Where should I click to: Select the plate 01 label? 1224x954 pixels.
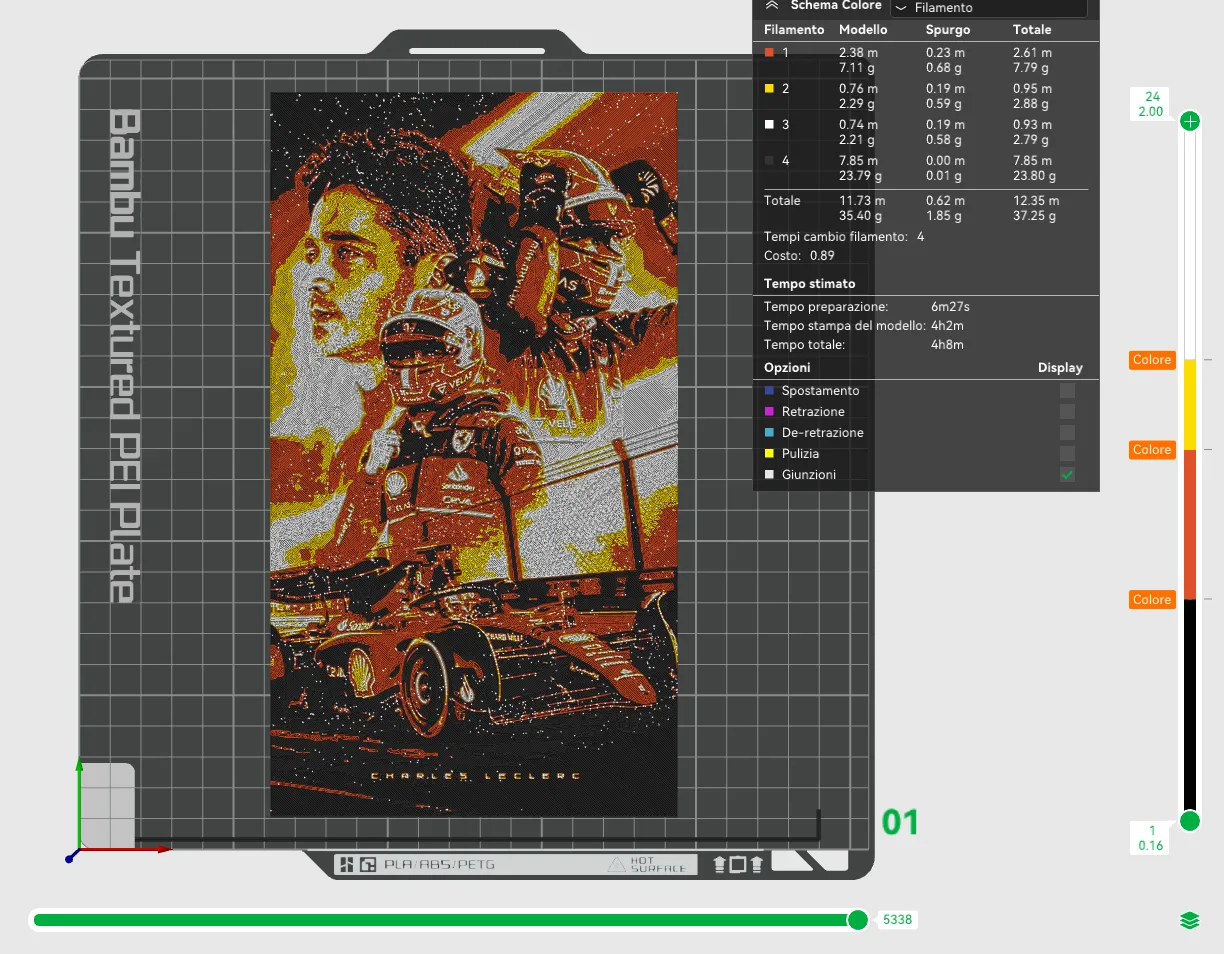(x=900, y=822)
